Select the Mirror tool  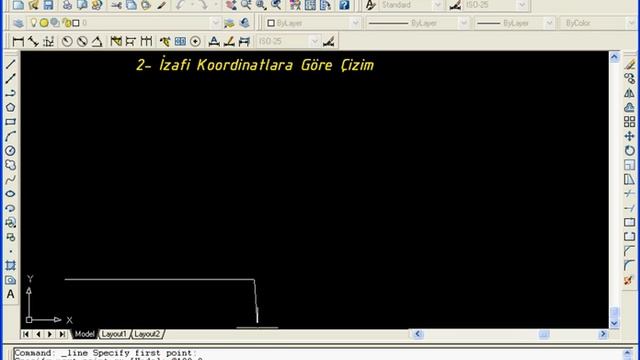[x=629, y=93]
